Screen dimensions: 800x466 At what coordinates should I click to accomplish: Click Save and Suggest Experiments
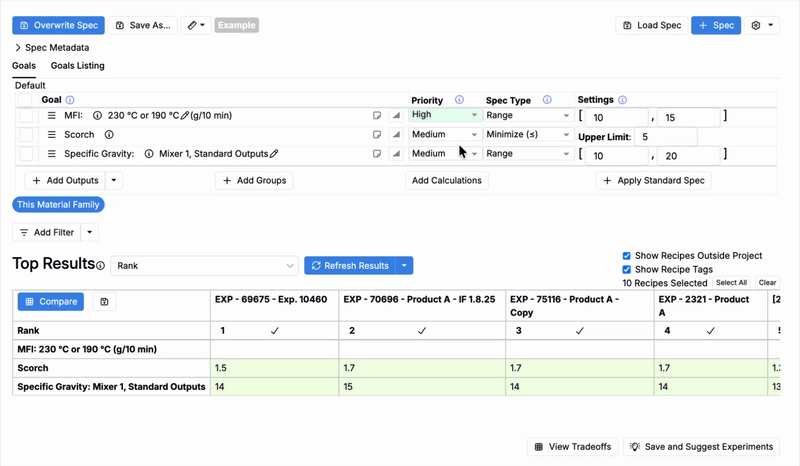tap(701, 447)
